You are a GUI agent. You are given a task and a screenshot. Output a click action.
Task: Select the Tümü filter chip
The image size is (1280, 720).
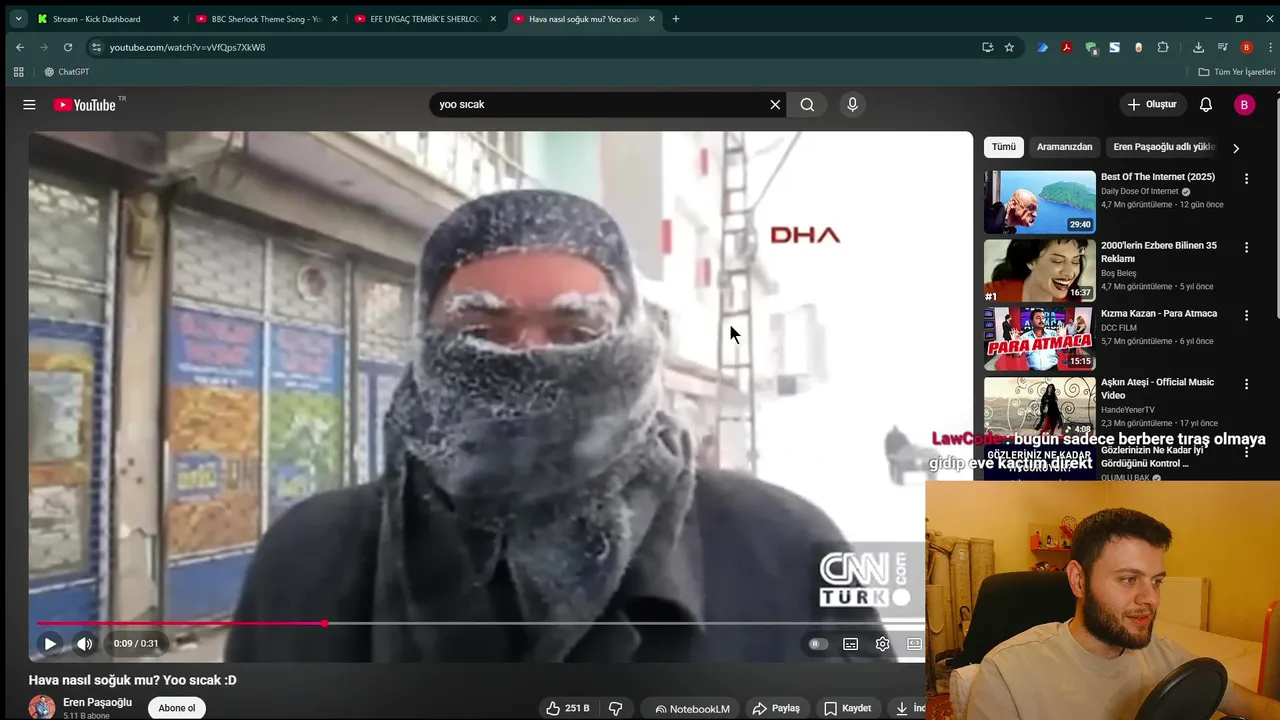click(1004, 147)
